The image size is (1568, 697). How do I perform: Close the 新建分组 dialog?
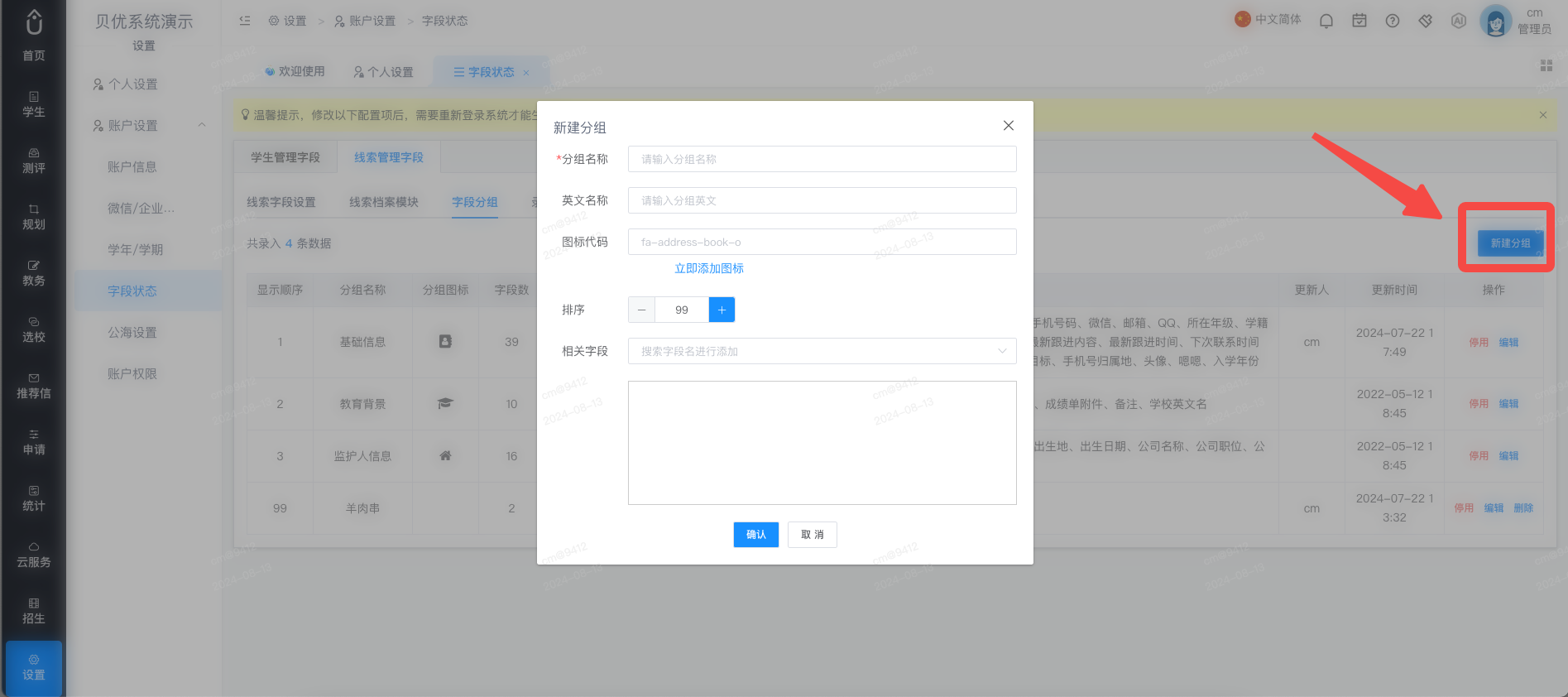pyautogui.click(x=1008, y=126)
